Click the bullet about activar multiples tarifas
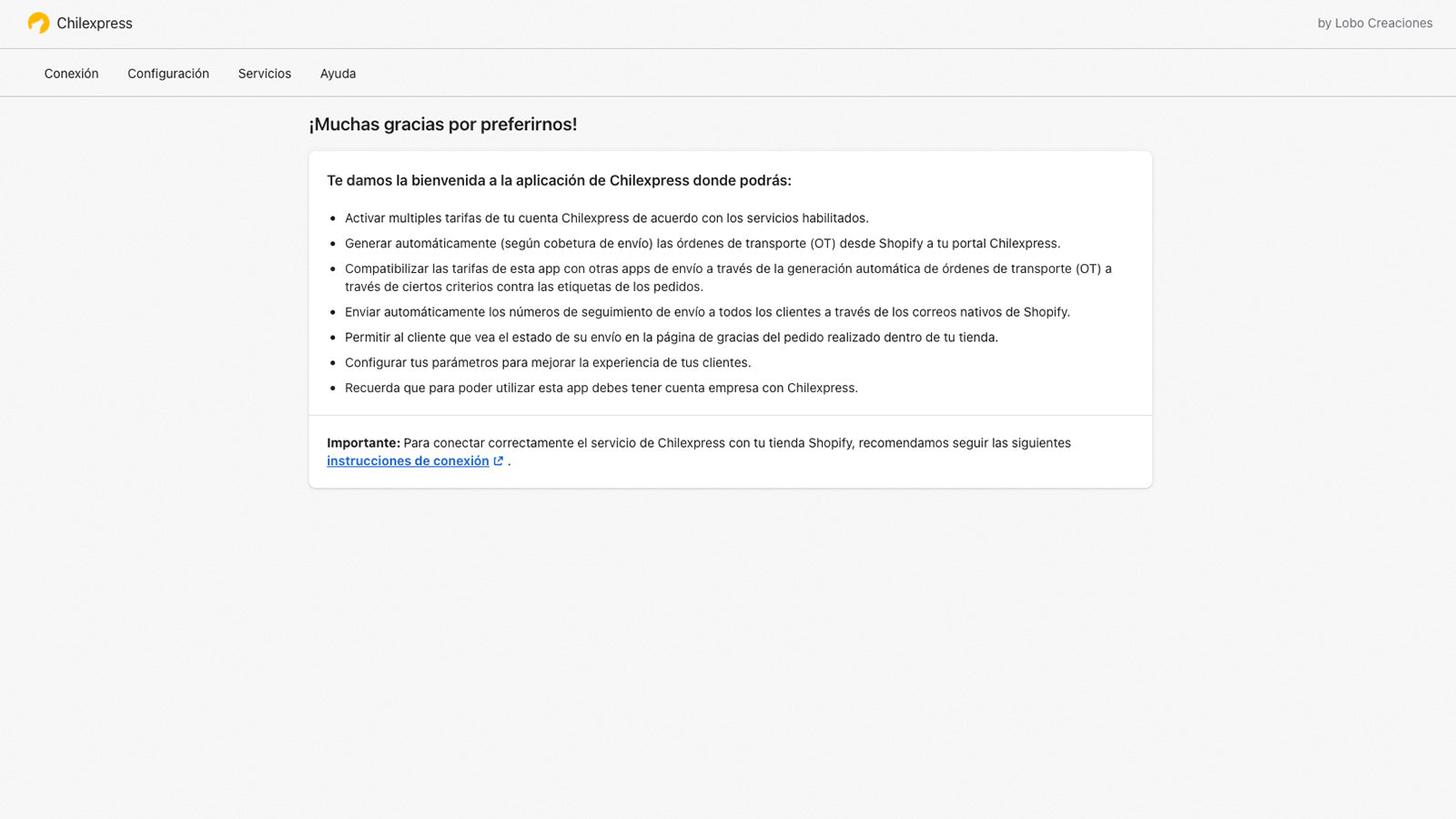 (606, 218)
